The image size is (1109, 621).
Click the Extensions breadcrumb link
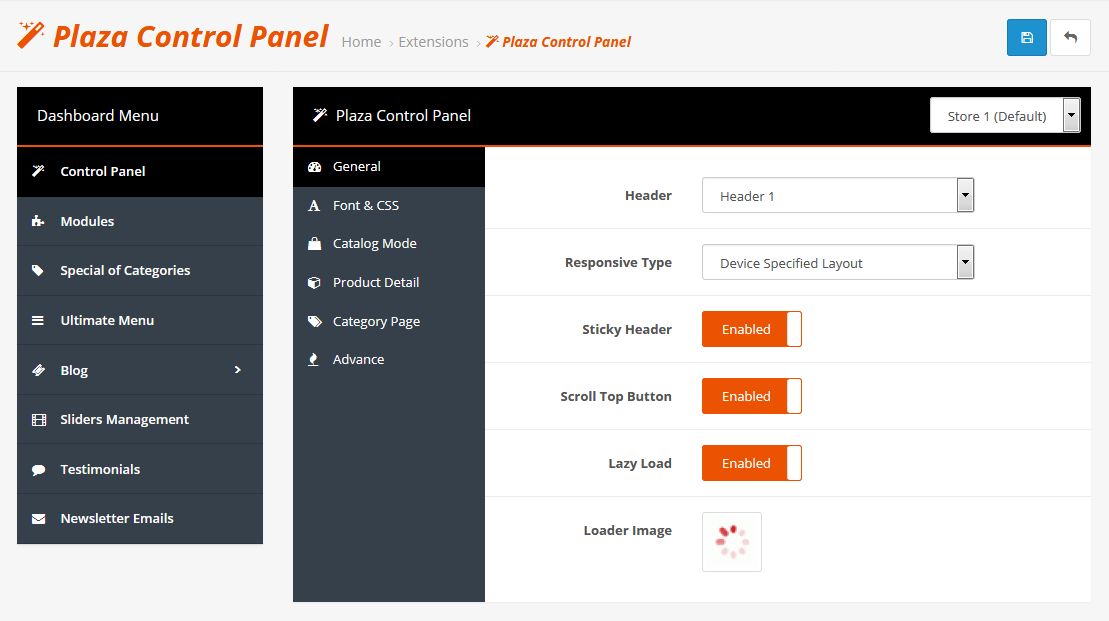pyautogui.click(x=434, y=42)
